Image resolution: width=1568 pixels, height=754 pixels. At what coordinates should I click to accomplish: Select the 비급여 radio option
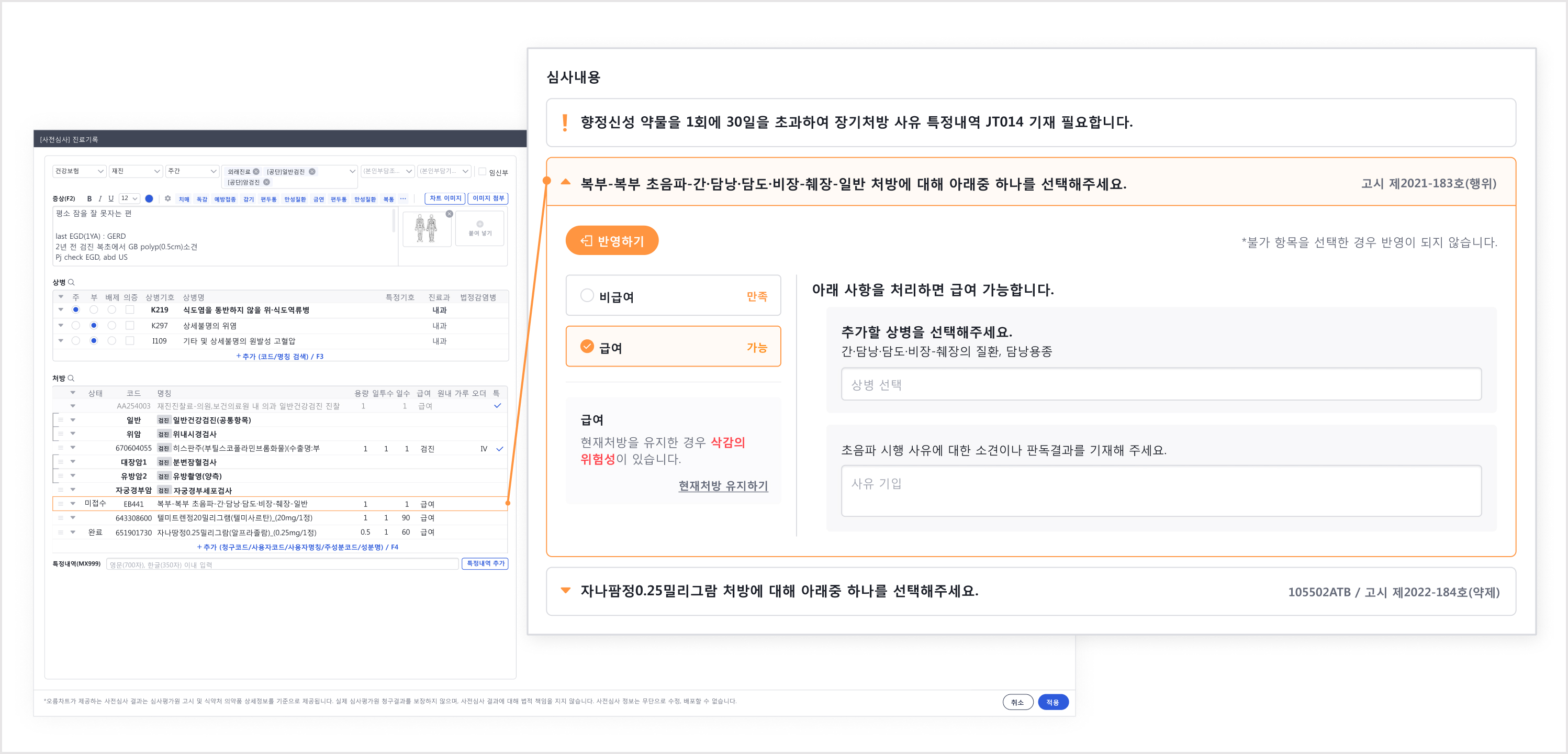click(x=587, y=296)
